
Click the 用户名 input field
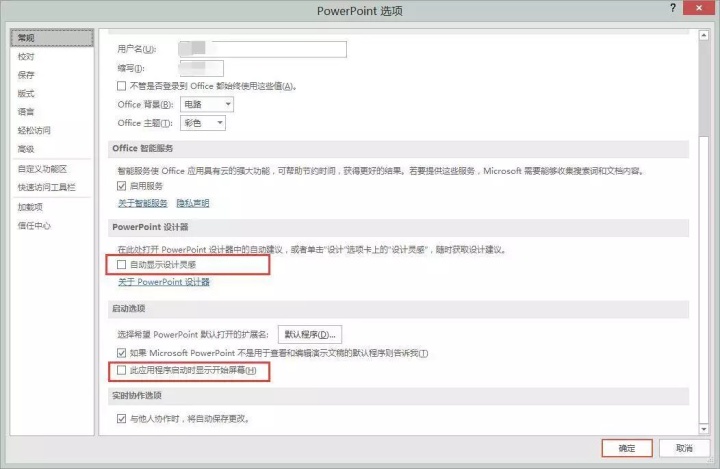[262, 49]
